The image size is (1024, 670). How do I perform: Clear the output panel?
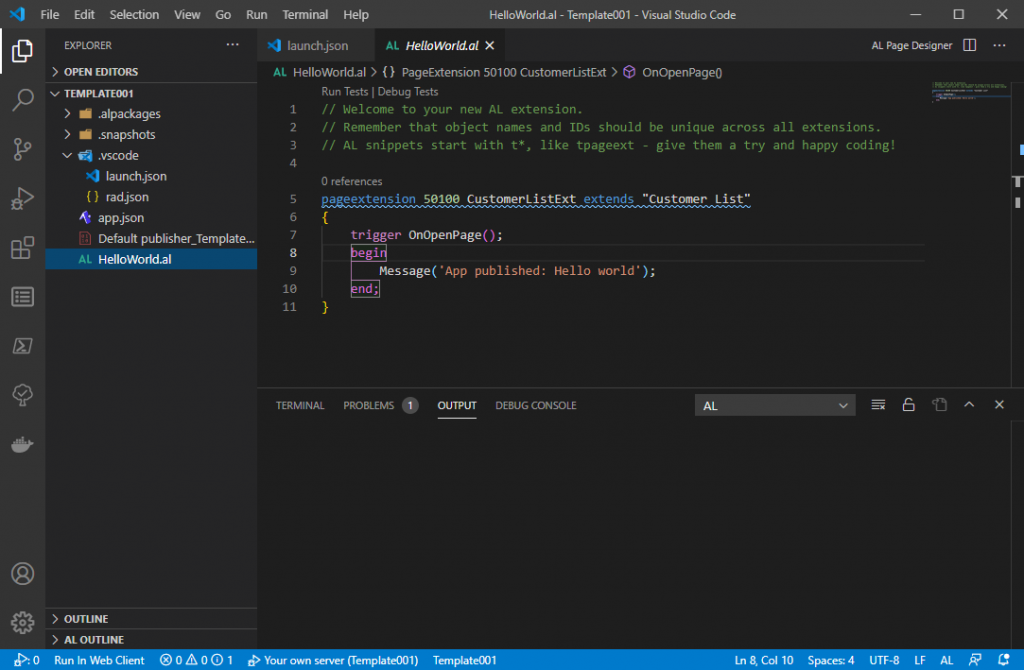click(x=878, y=405)
